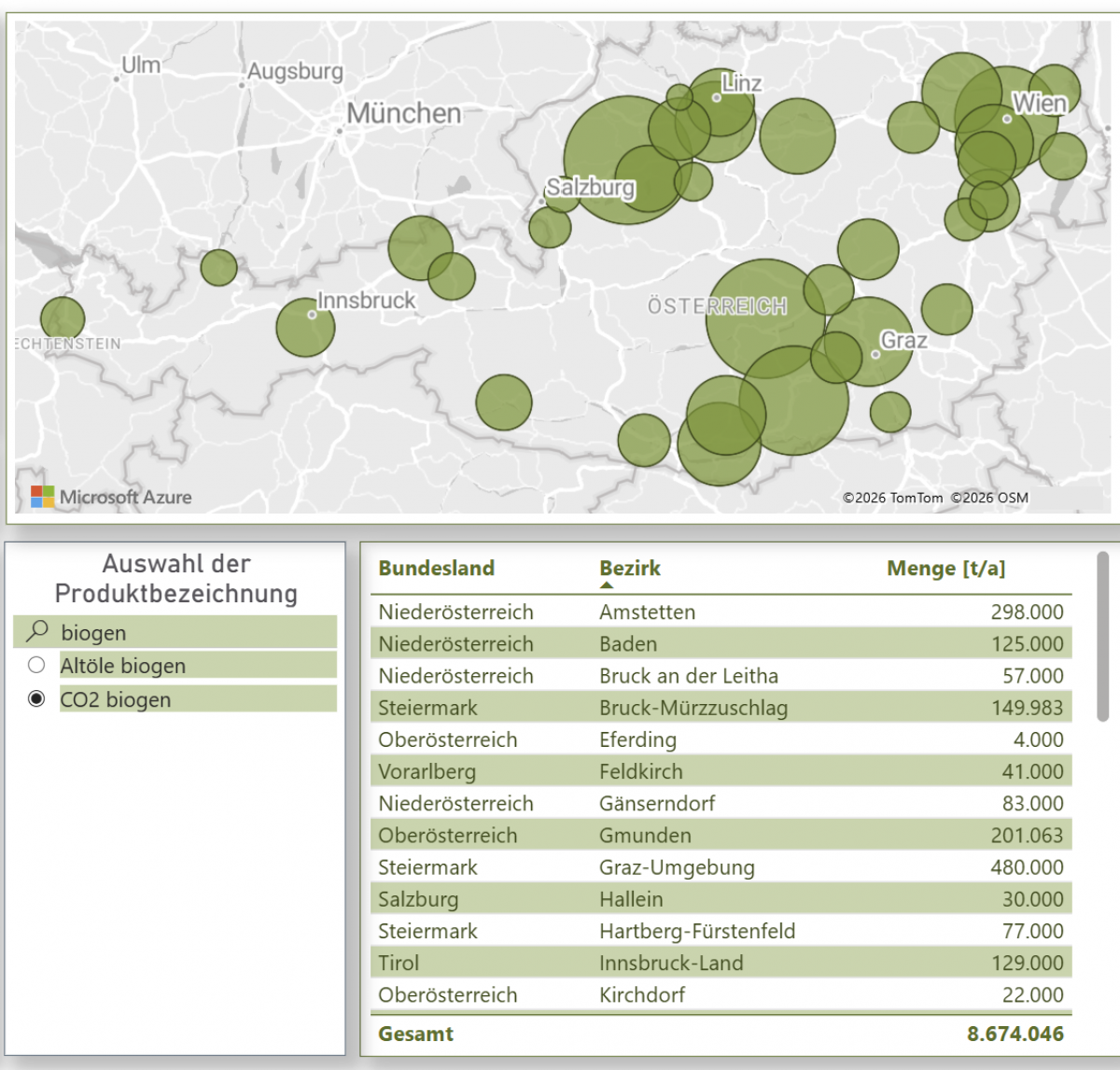
Task: Click the Augsburg city label on map
Action: click(x=295, y=71)
